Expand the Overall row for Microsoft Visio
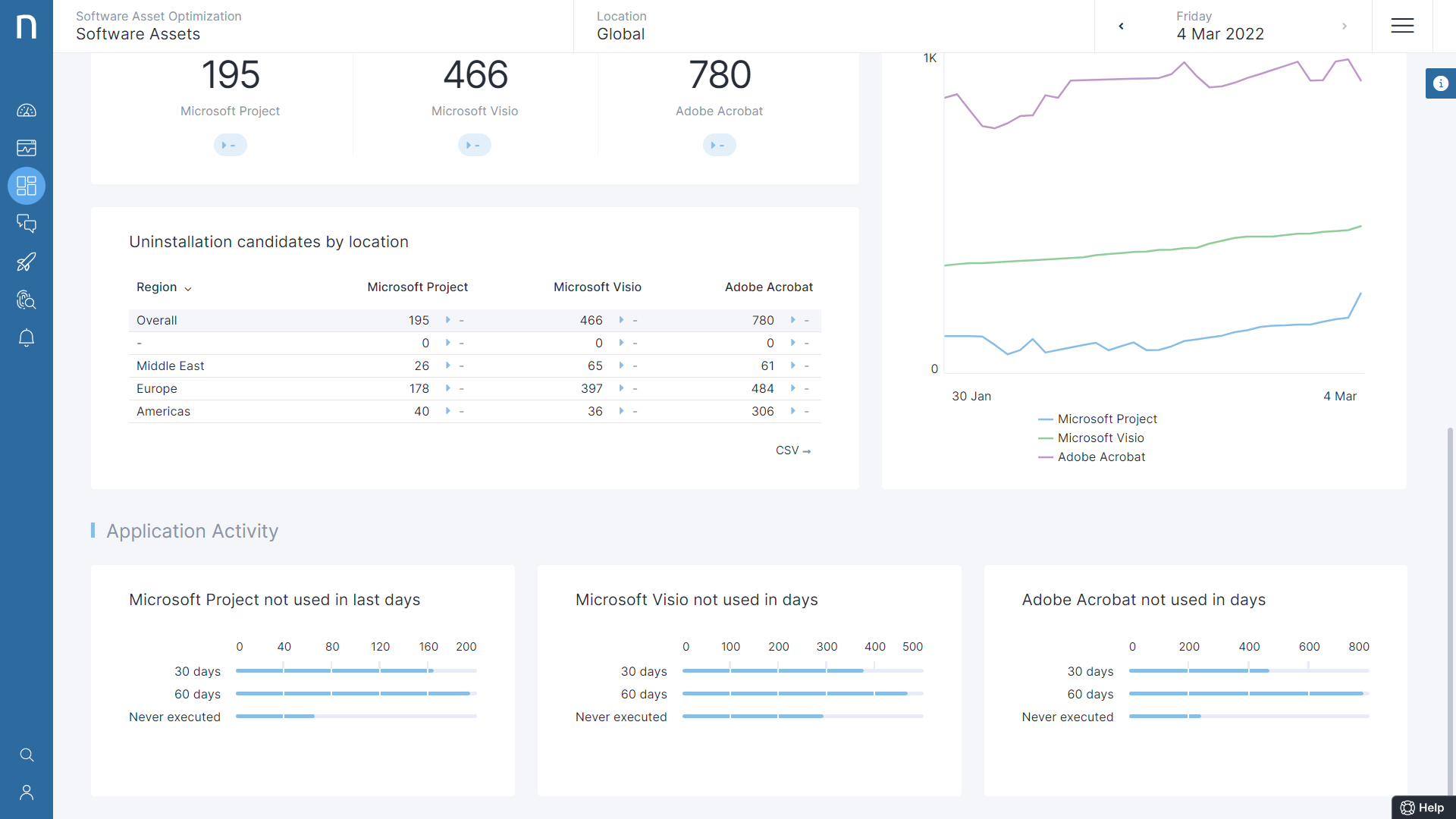This screenshot has width=1456, height=819. [621, 320]
